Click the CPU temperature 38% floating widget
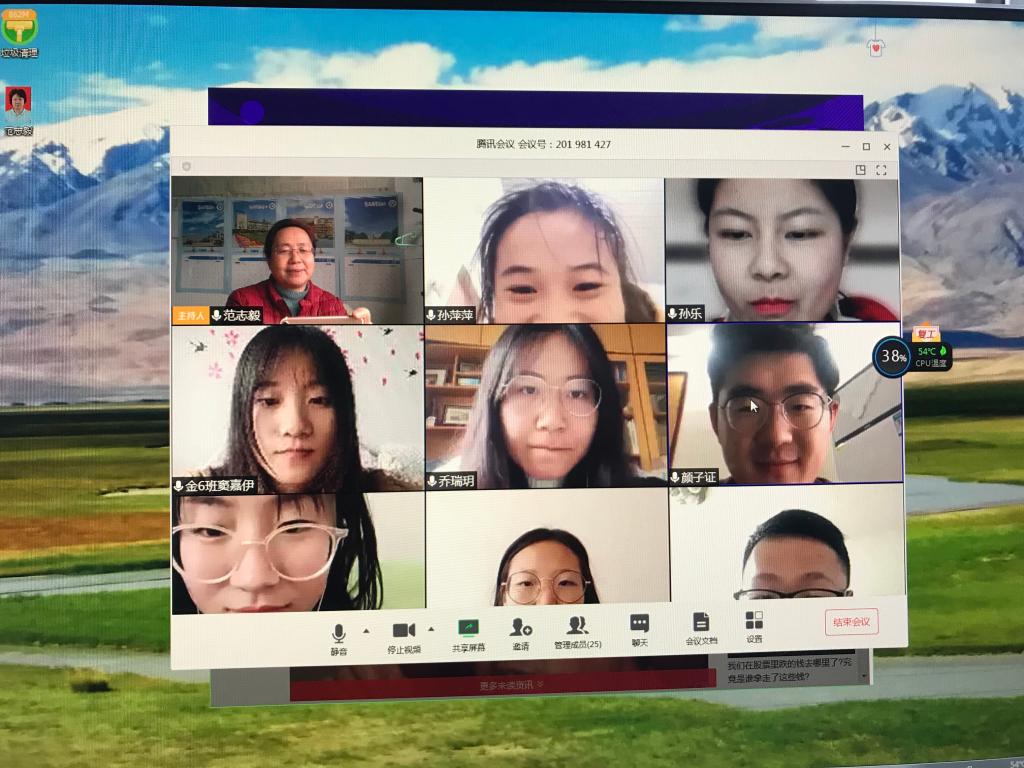Viewport: 1024px width, 768px height. point(892,357)
